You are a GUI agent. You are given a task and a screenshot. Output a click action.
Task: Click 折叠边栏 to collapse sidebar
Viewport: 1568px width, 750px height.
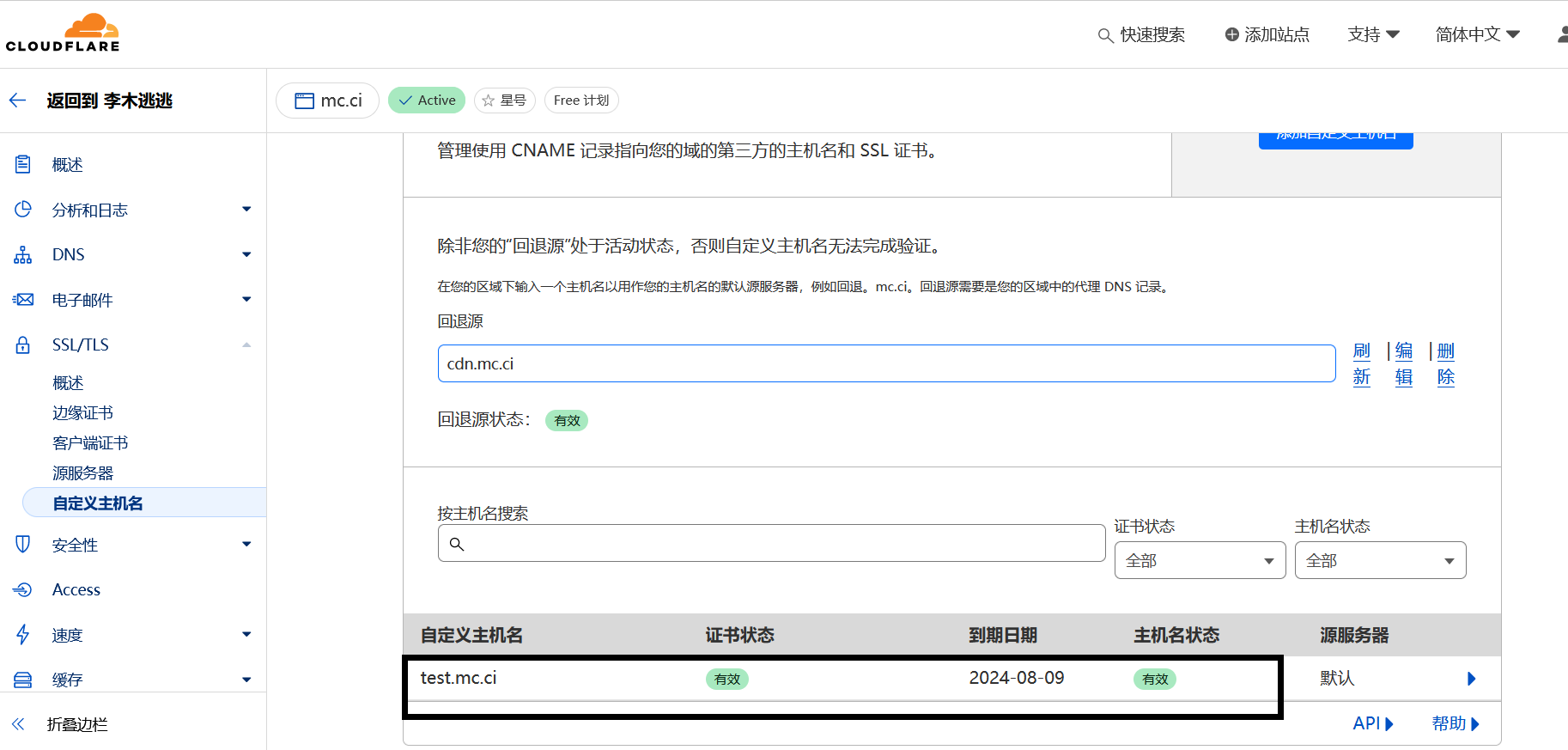pos(77,725)
